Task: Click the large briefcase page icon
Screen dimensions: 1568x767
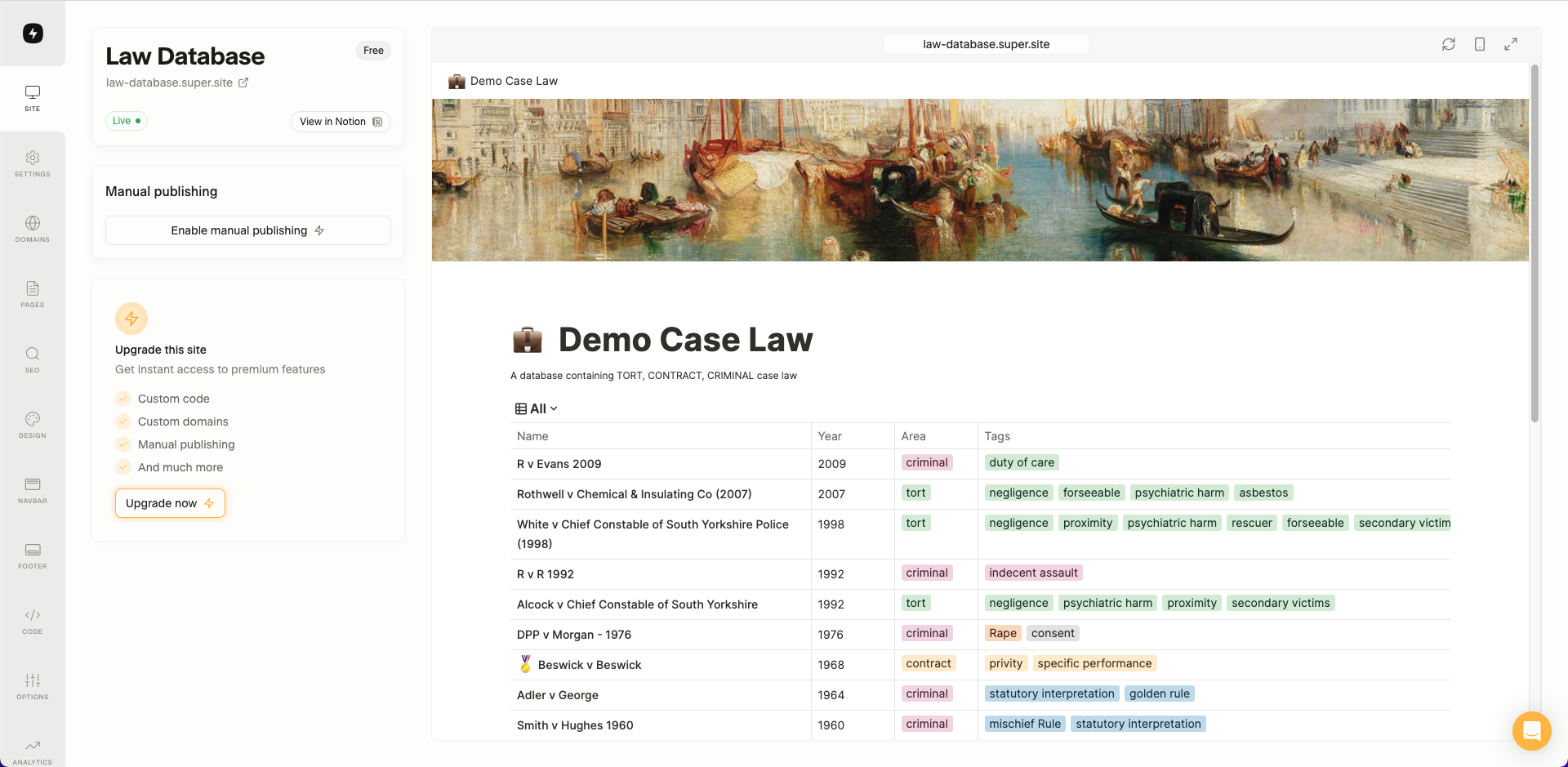Action: (x=528, y=339)
